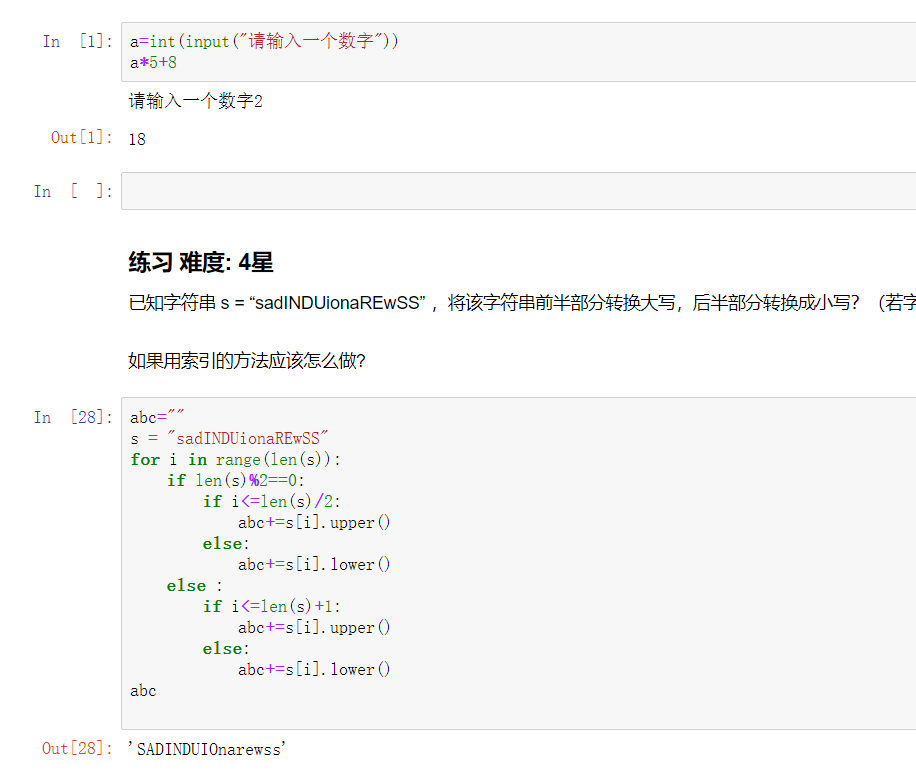Click the 'if i<=len(s)/2' line
Viewport: 916px width, 771px height.
[x=278, y=501]
